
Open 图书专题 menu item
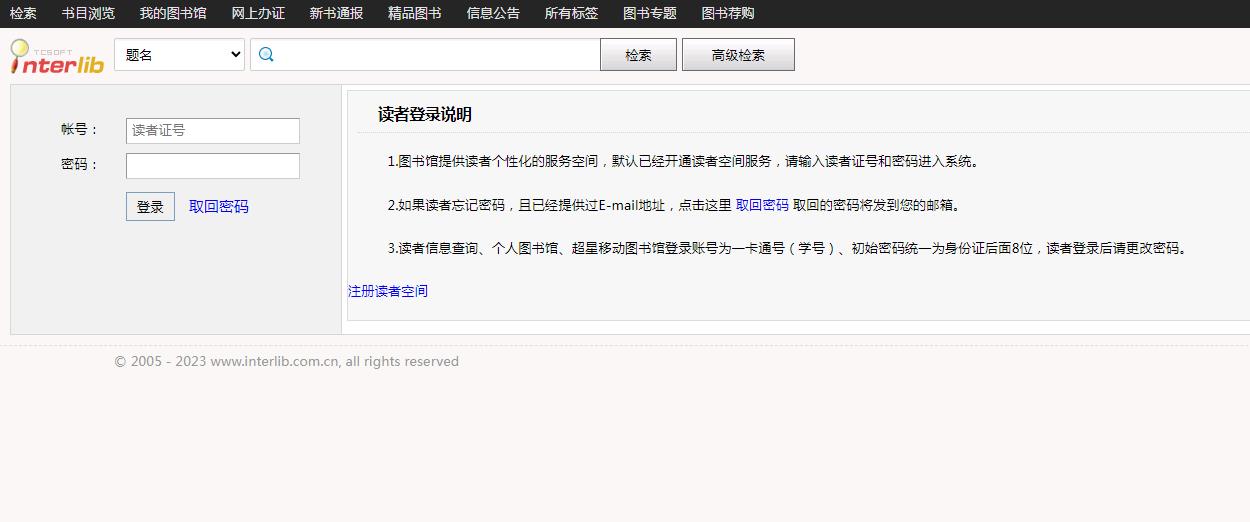pos(649,13)
